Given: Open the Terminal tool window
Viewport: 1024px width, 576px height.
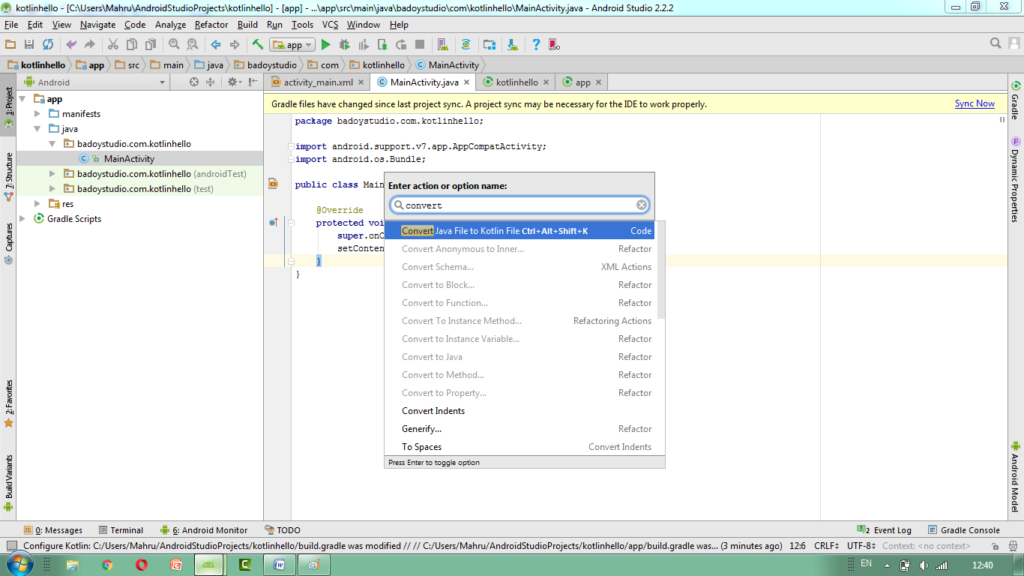Looking at the screenshot, I should [x=126, y=530].
